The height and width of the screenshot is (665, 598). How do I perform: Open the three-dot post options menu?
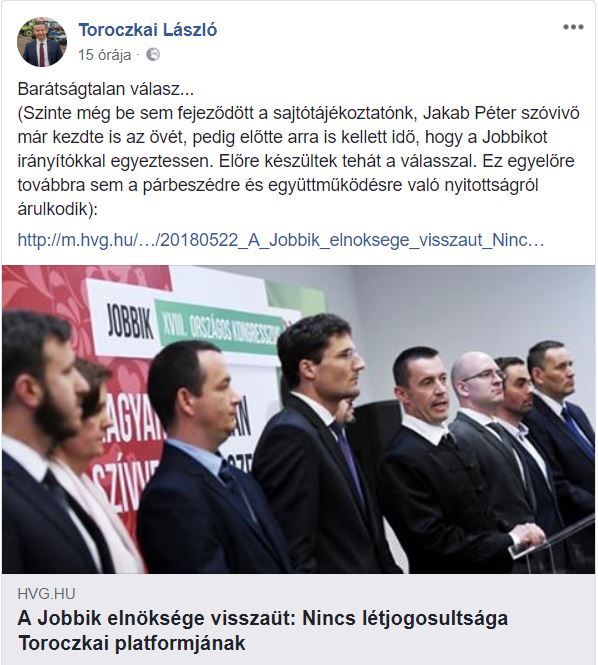(573, 27)
